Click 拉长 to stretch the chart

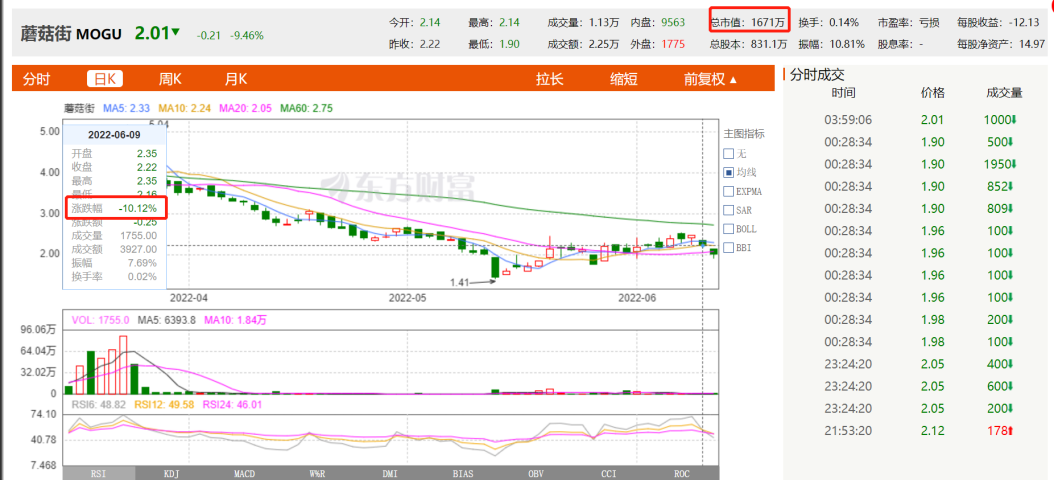[x=549, y=79]
